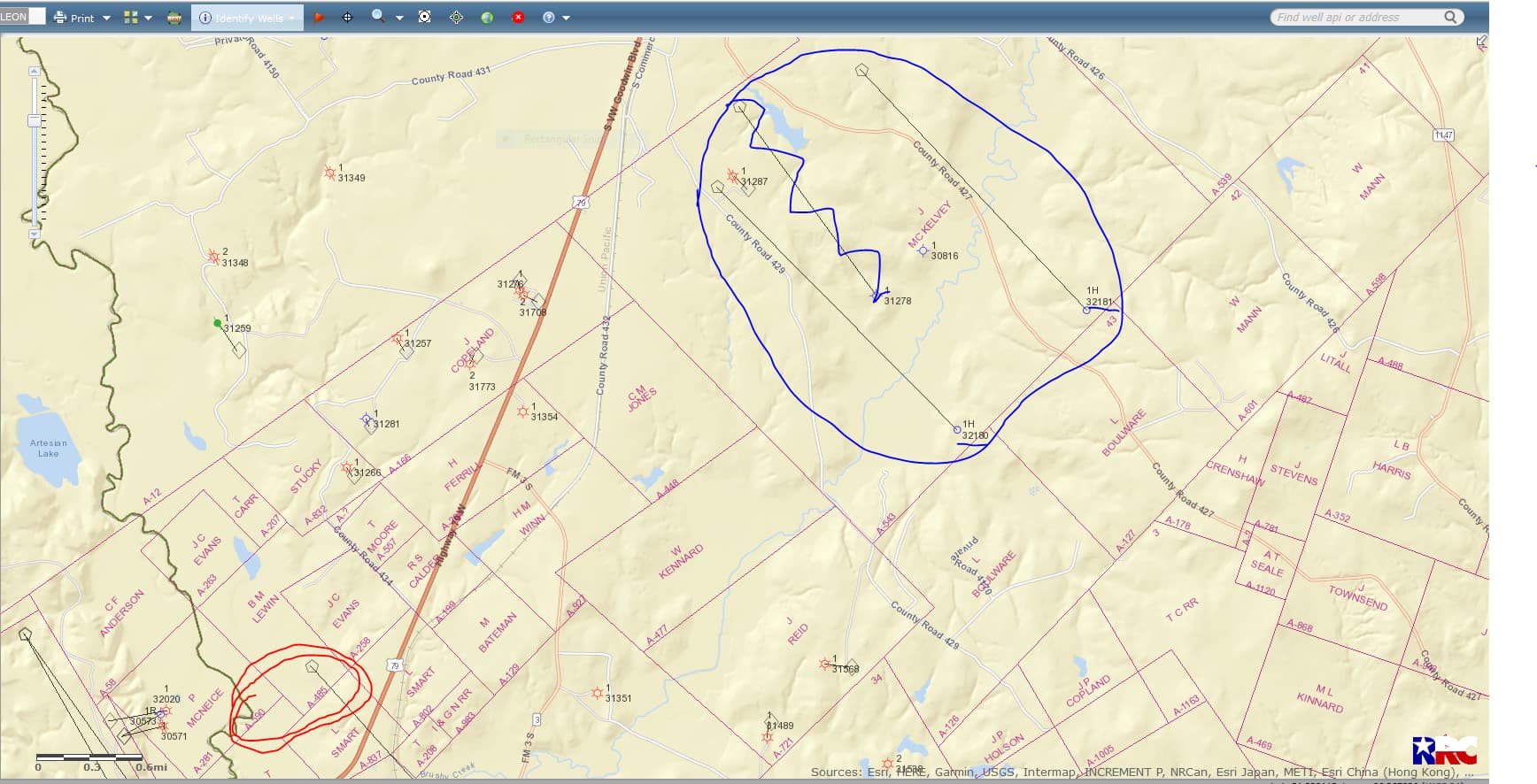Viewport: 1537px width, 784px height.
Task: Click the red X clear graphics icon
Action: click(x=518, y=18)
